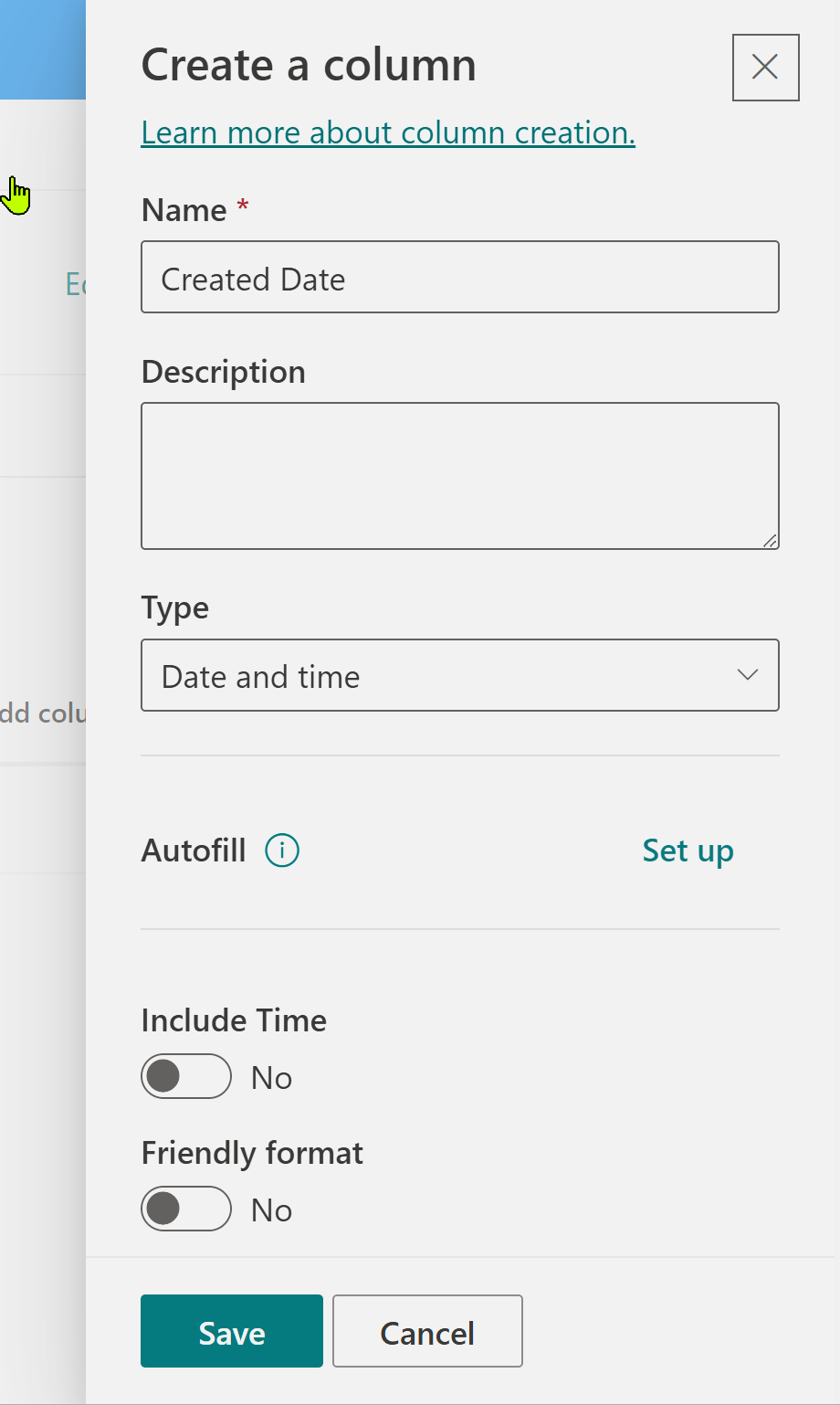Image resolution: width=840 pixels, height=1405 pixels.
Task: Click the Create a column heading
Action: click(309, 65)
